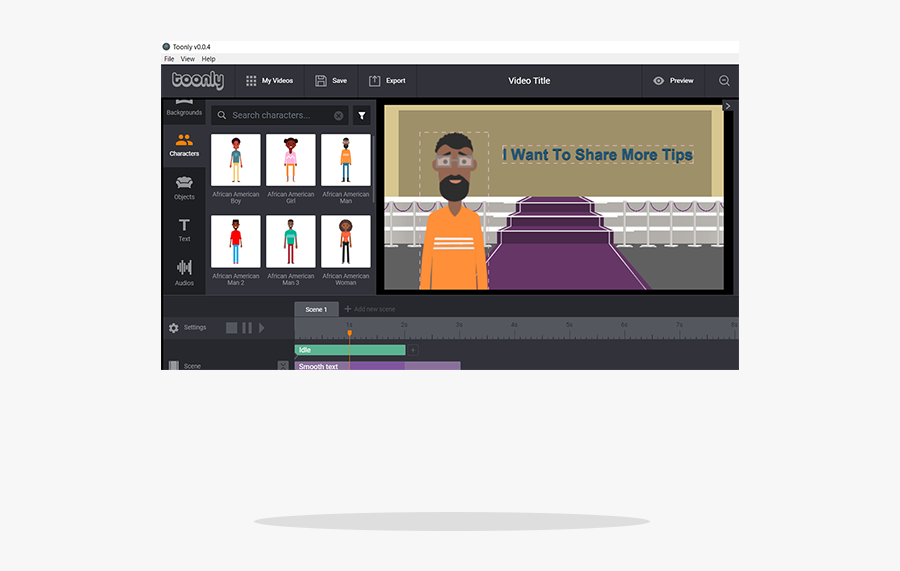
Task: Open timeline Settings gear
Action: click(x=174, y=328)
